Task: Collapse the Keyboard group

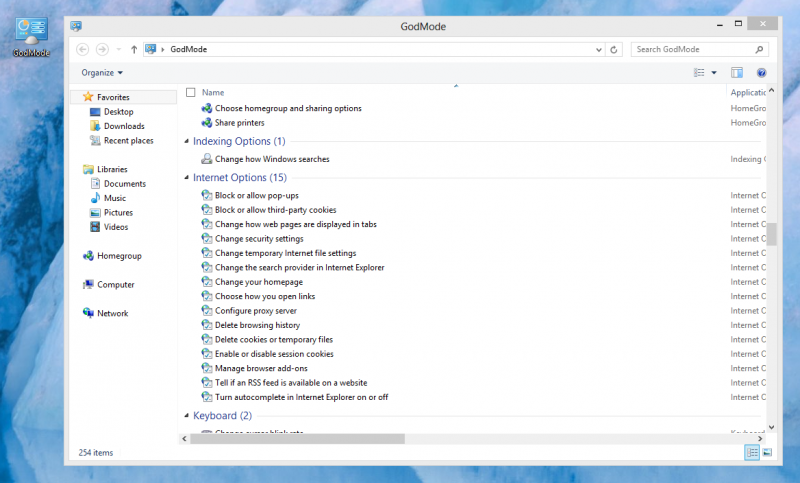Action: [186, 416]
